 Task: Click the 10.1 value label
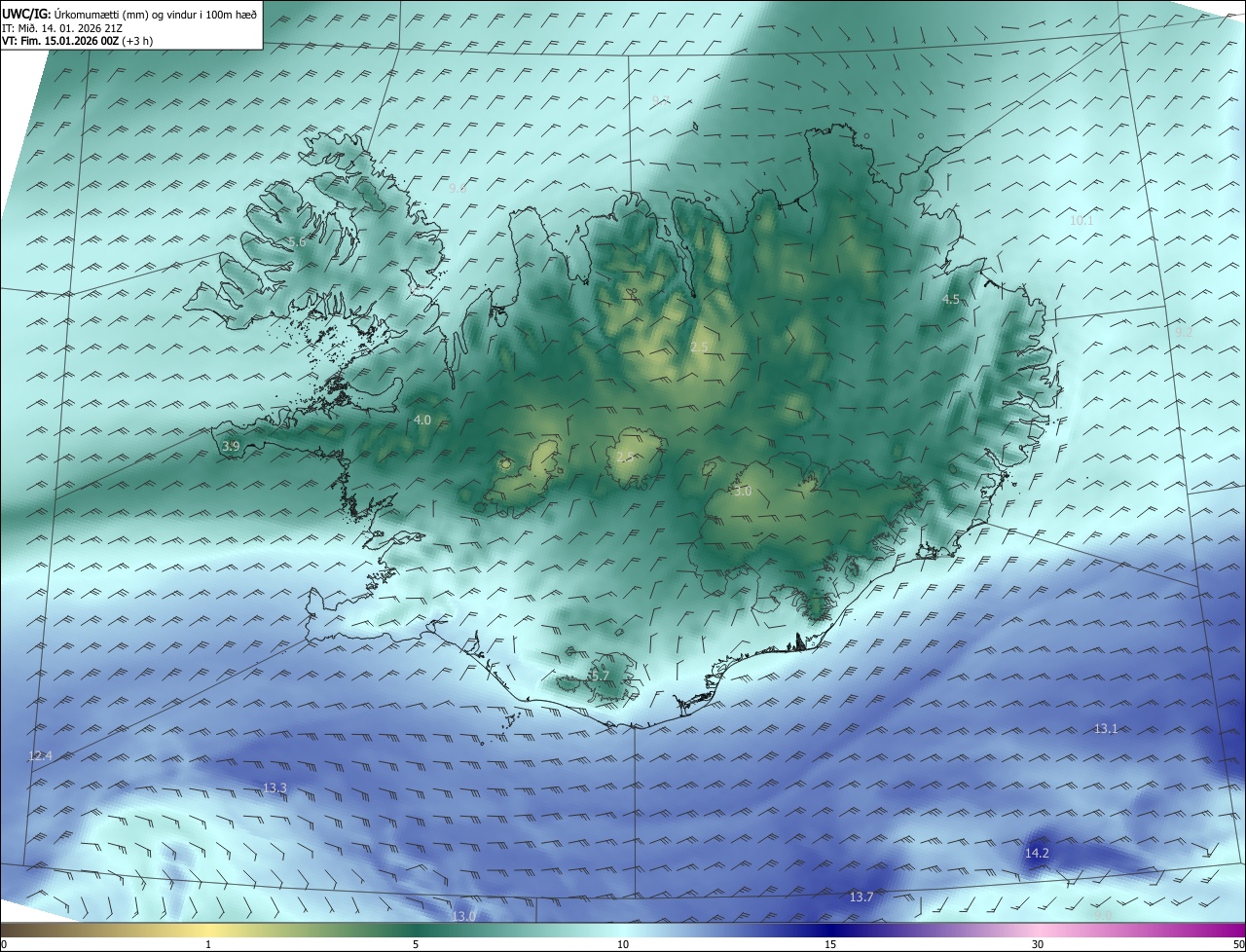1081,221
